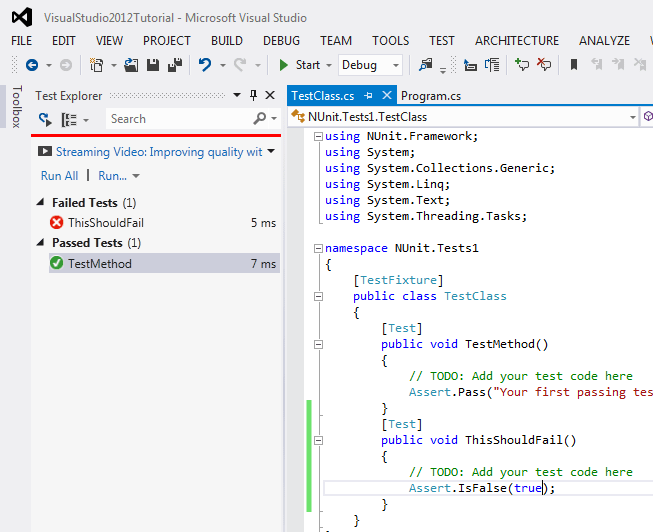Click the Navigate Backward arrow icon
This screenshot has height=532, width=653.
32,65
